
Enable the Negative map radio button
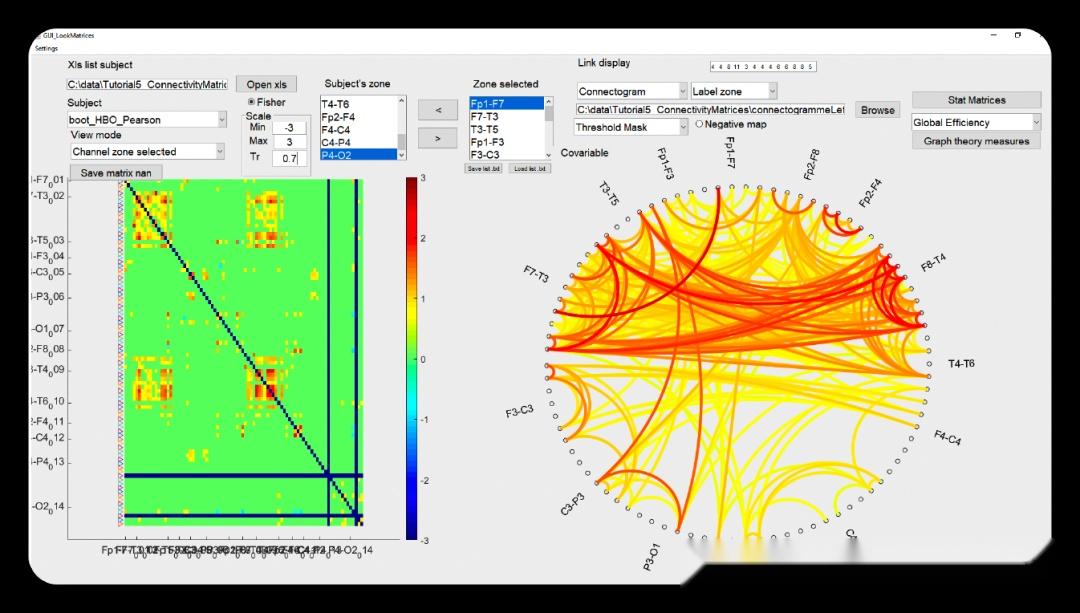[x=699, y=124]
